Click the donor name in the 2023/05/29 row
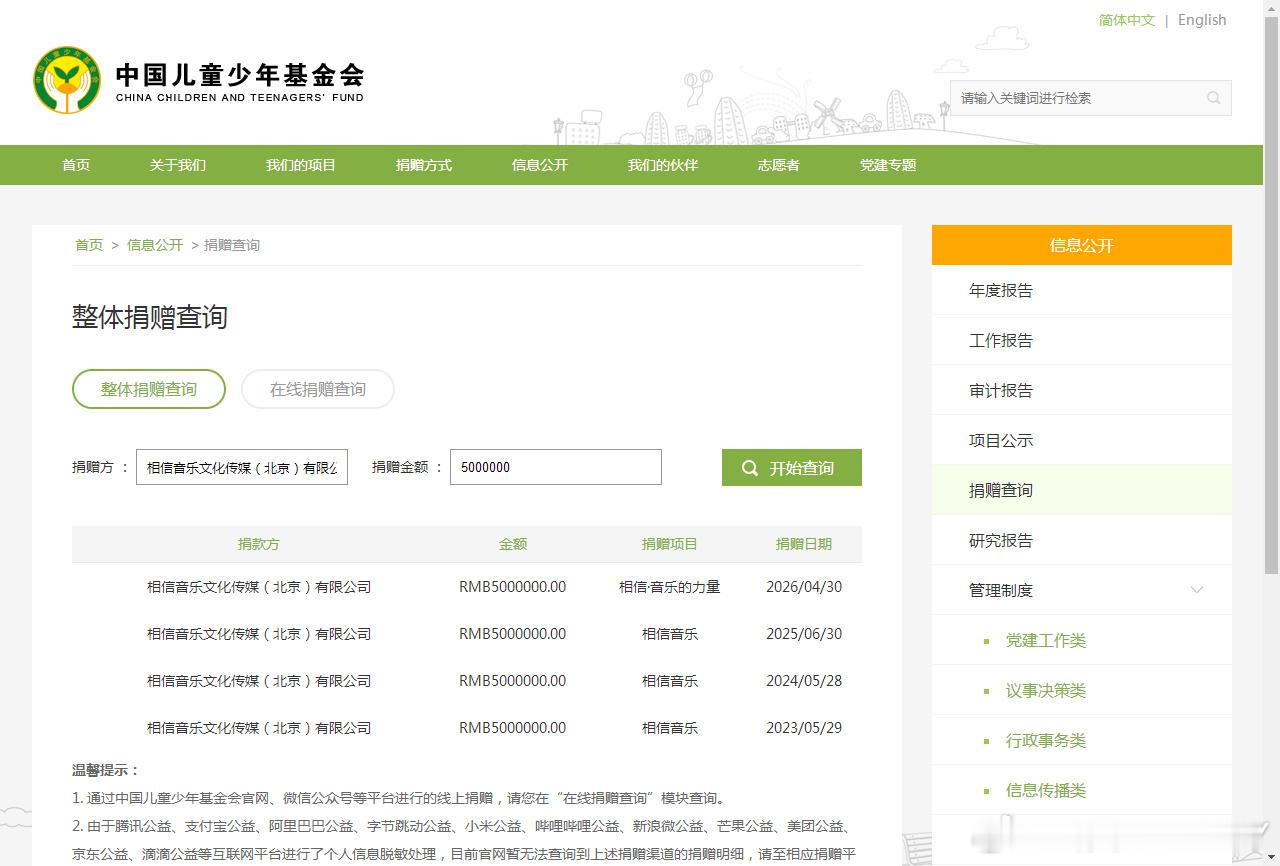This screenshot has height=866, width=1280. (259, 728)
